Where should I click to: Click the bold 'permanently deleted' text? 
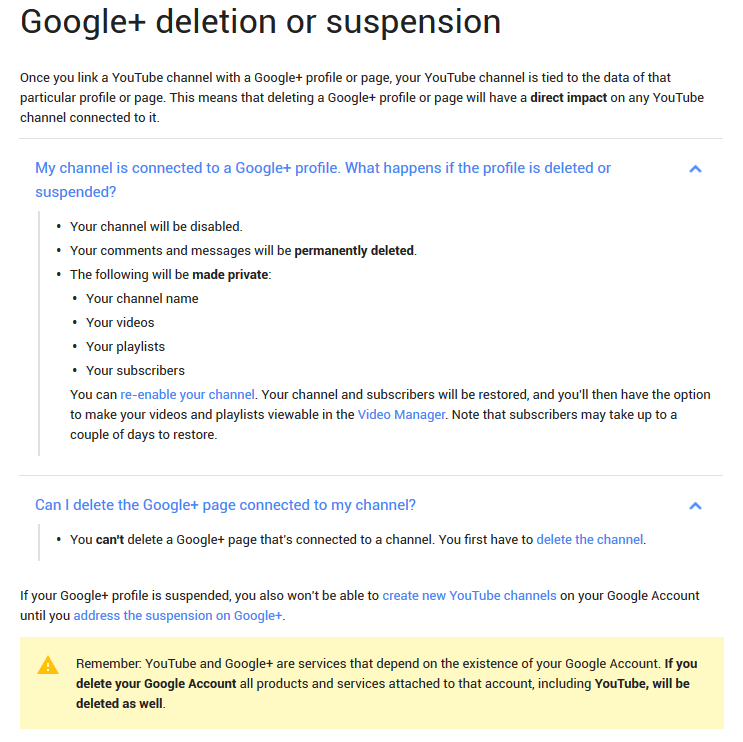click(x=354, y=250)
